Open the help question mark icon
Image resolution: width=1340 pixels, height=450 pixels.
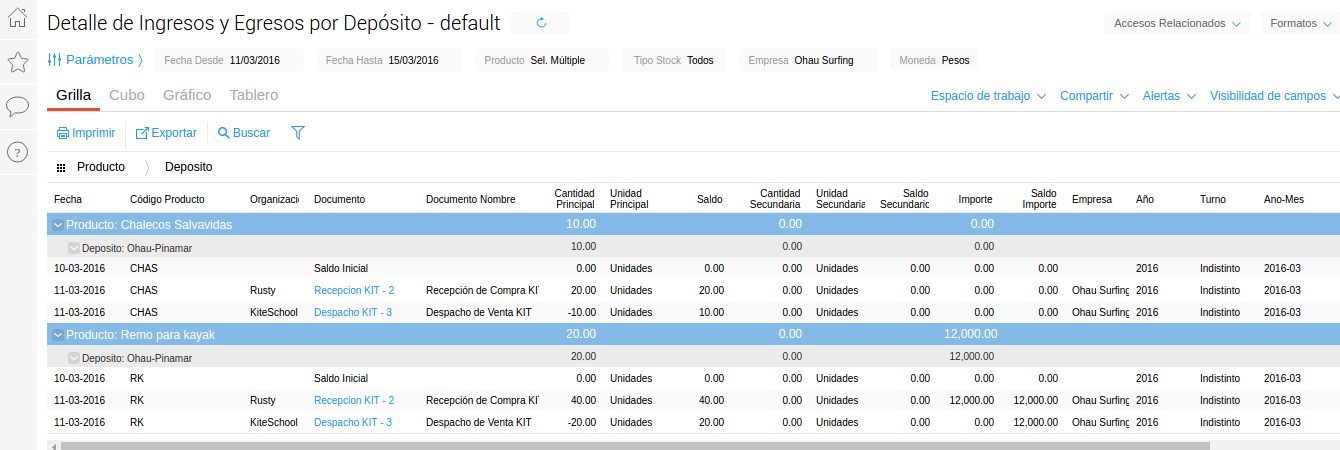pos(17,152)
